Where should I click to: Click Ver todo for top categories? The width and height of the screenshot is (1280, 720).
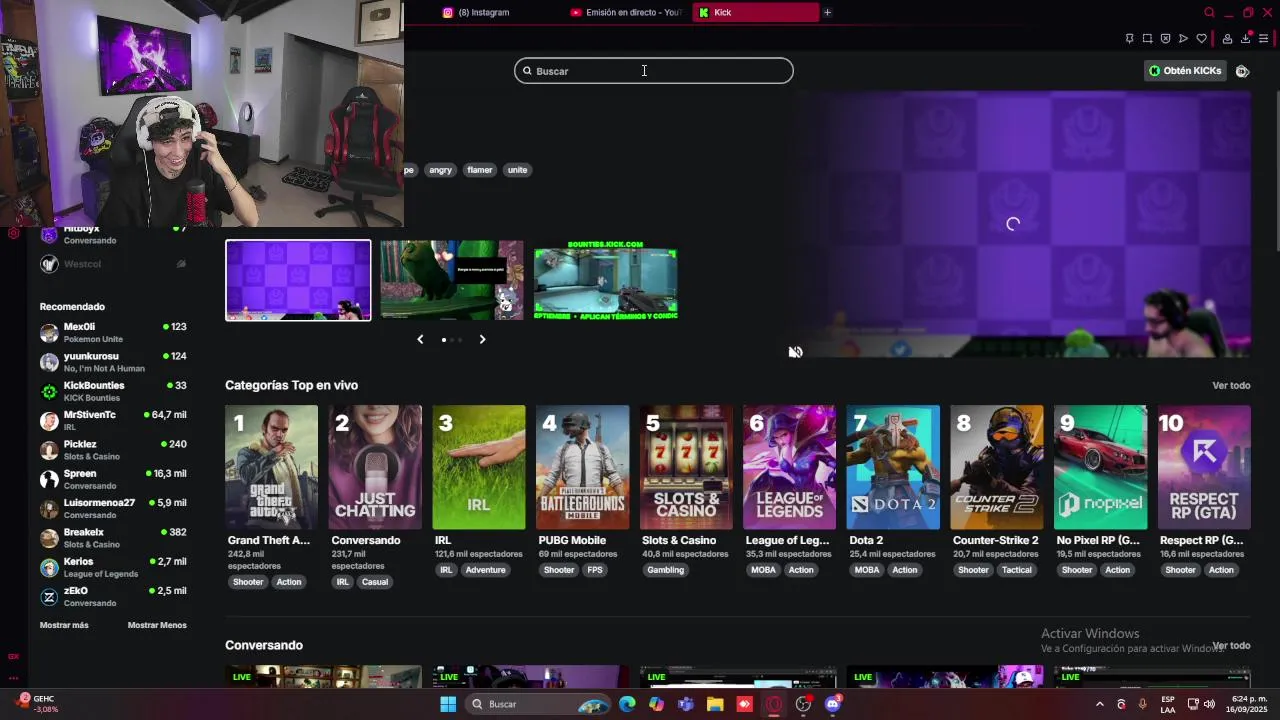[1231, 385]
